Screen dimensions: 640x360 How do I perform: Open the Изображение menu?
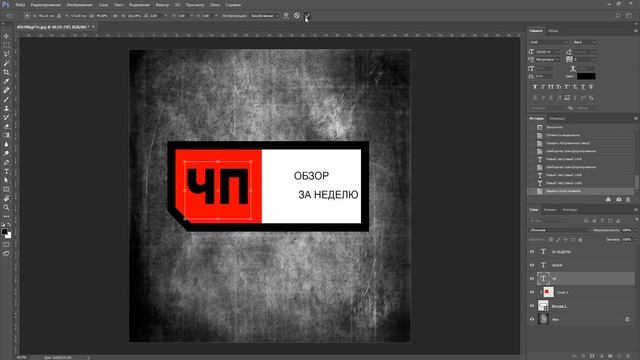point(80,5)
